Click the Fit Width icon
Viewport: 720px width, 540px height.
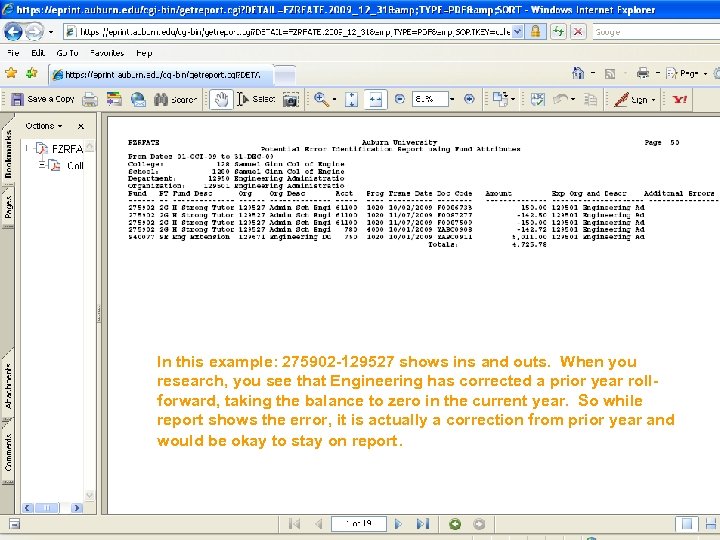[376, 99]
